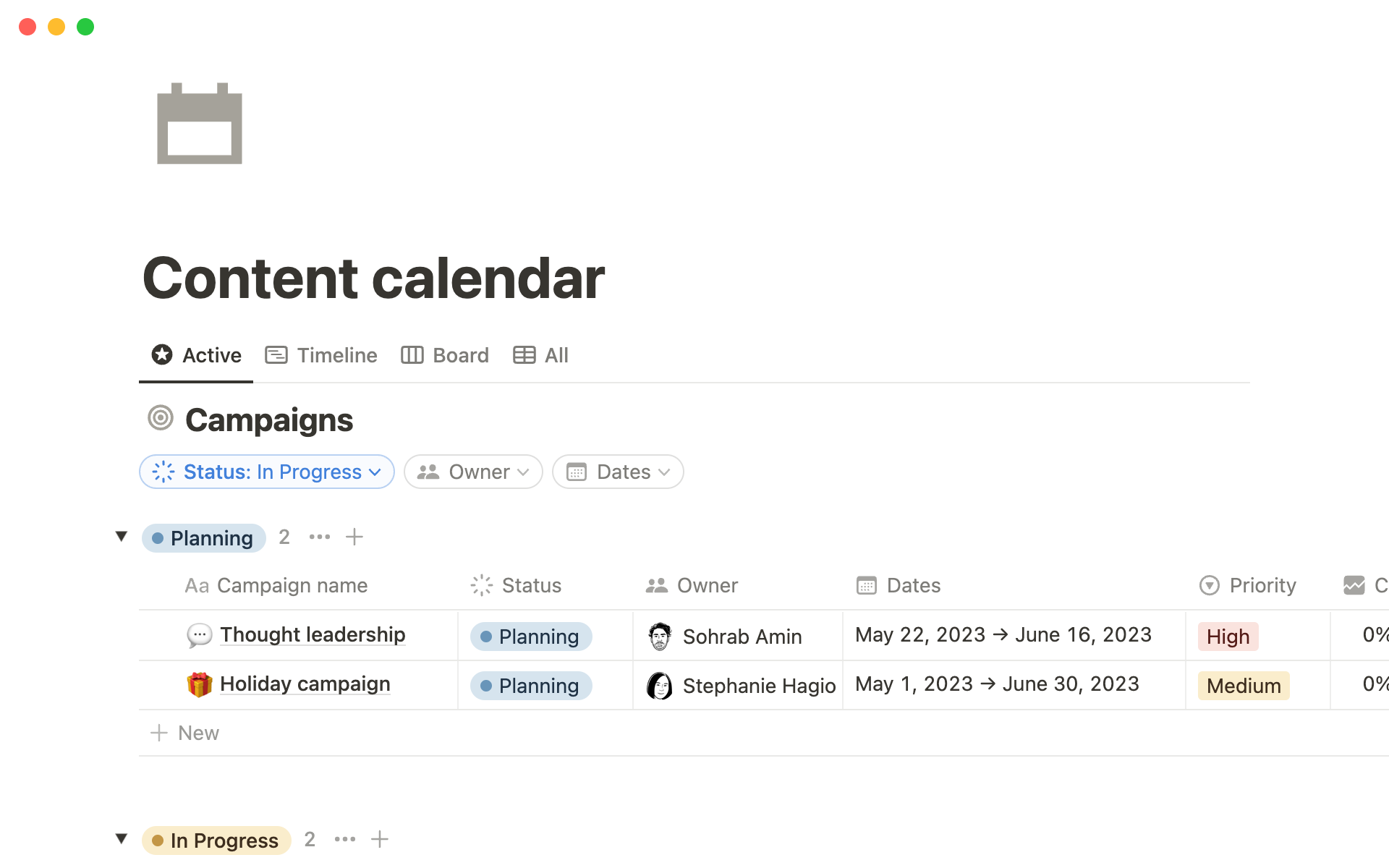Open the All view tab

click(x=541, y=355)
